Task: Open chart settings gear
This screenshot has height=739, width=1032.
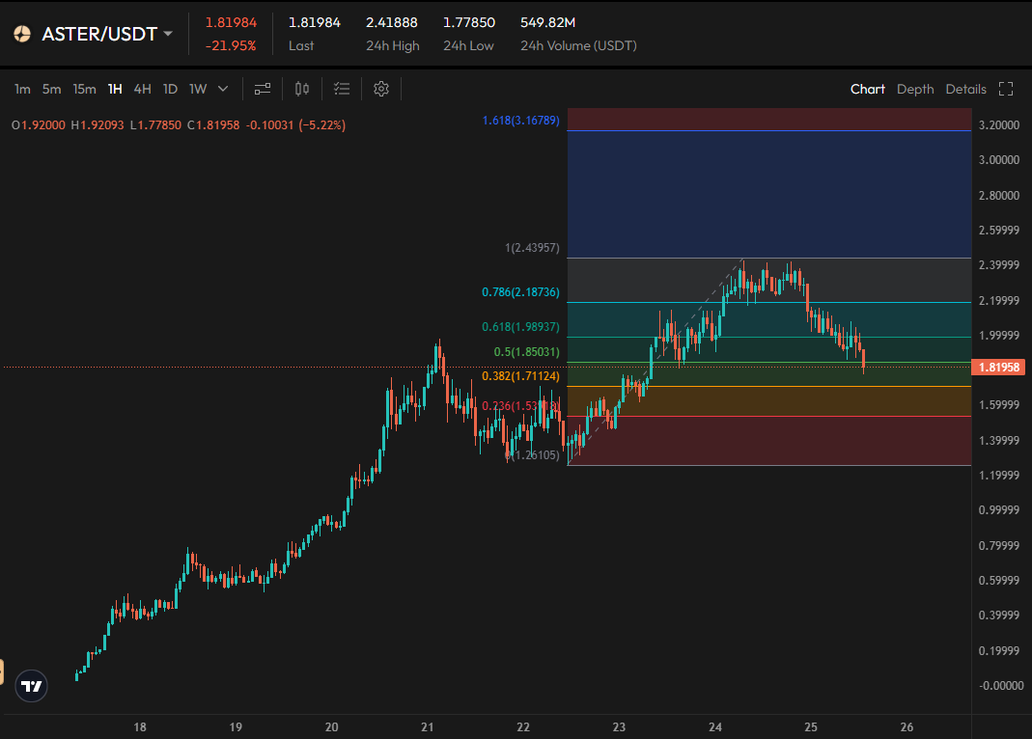Action: tap(381, 89)
